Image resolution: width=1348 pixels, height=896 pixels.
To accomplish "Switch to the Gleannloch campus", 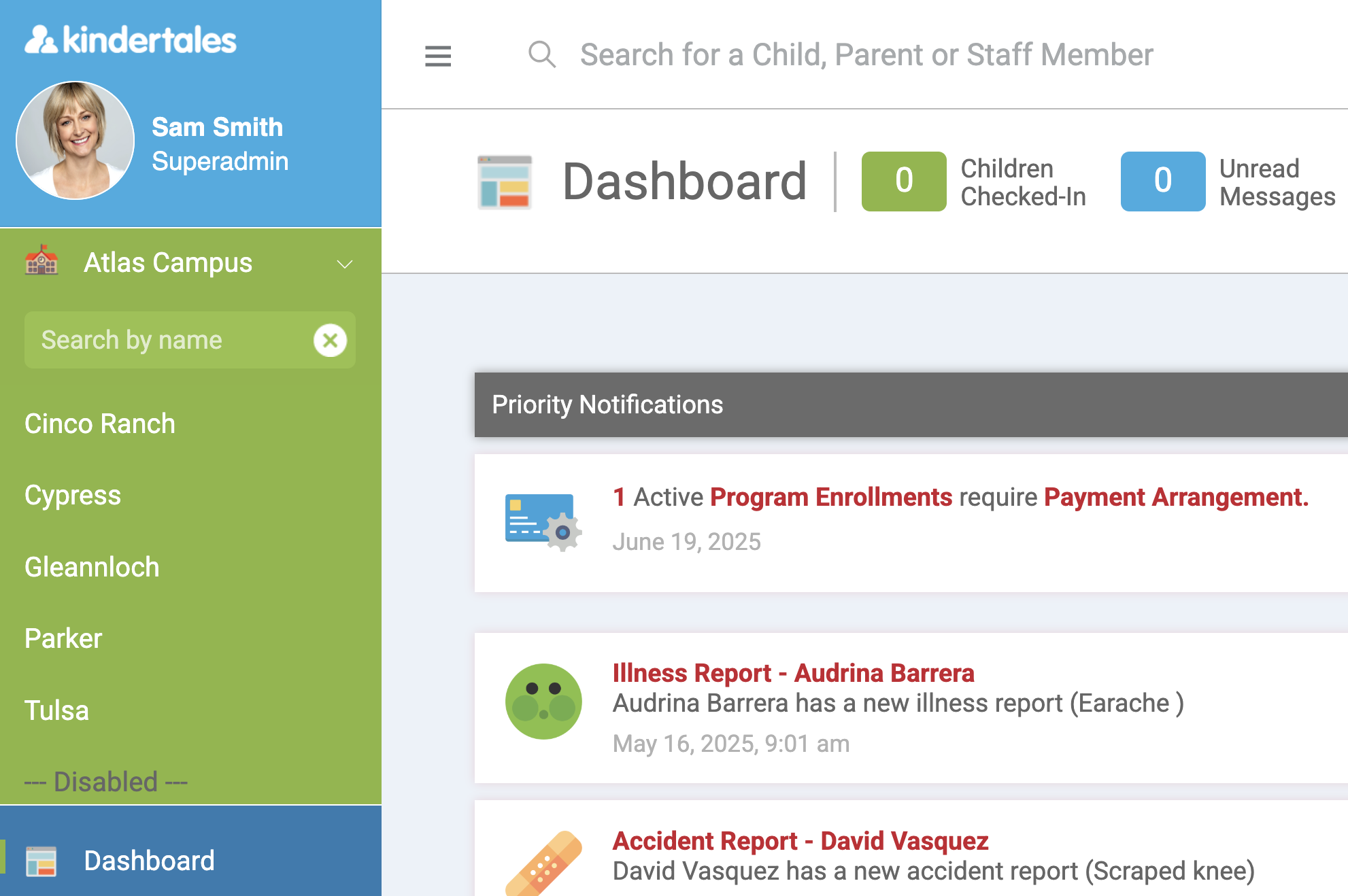I will tap(92, 567).
